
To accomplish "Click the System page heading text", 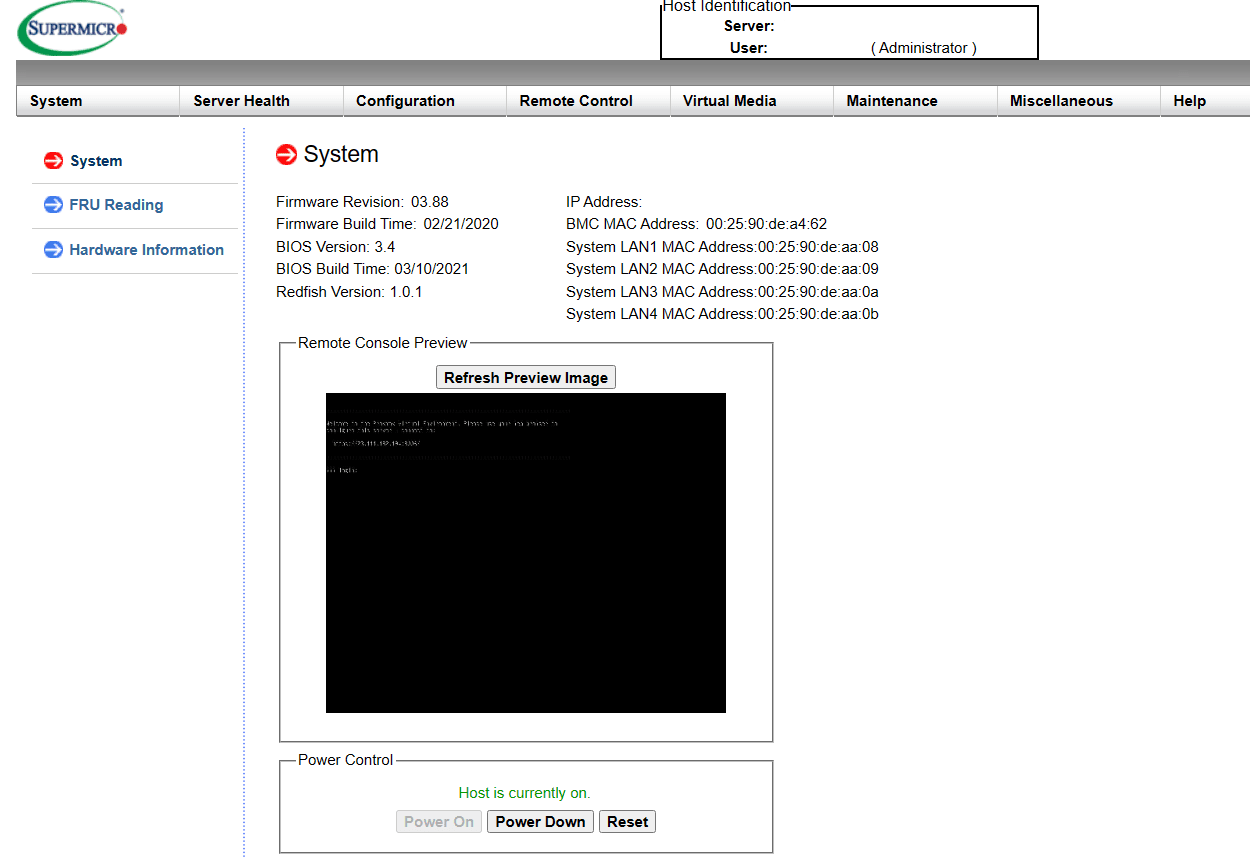I will pos(341,155).
